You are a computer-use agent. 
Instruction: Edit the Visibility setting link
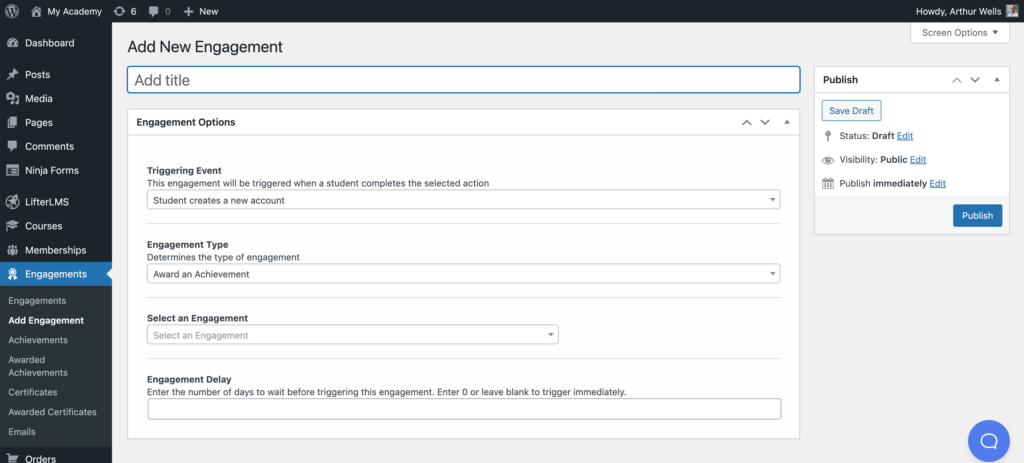click(918, 159)
